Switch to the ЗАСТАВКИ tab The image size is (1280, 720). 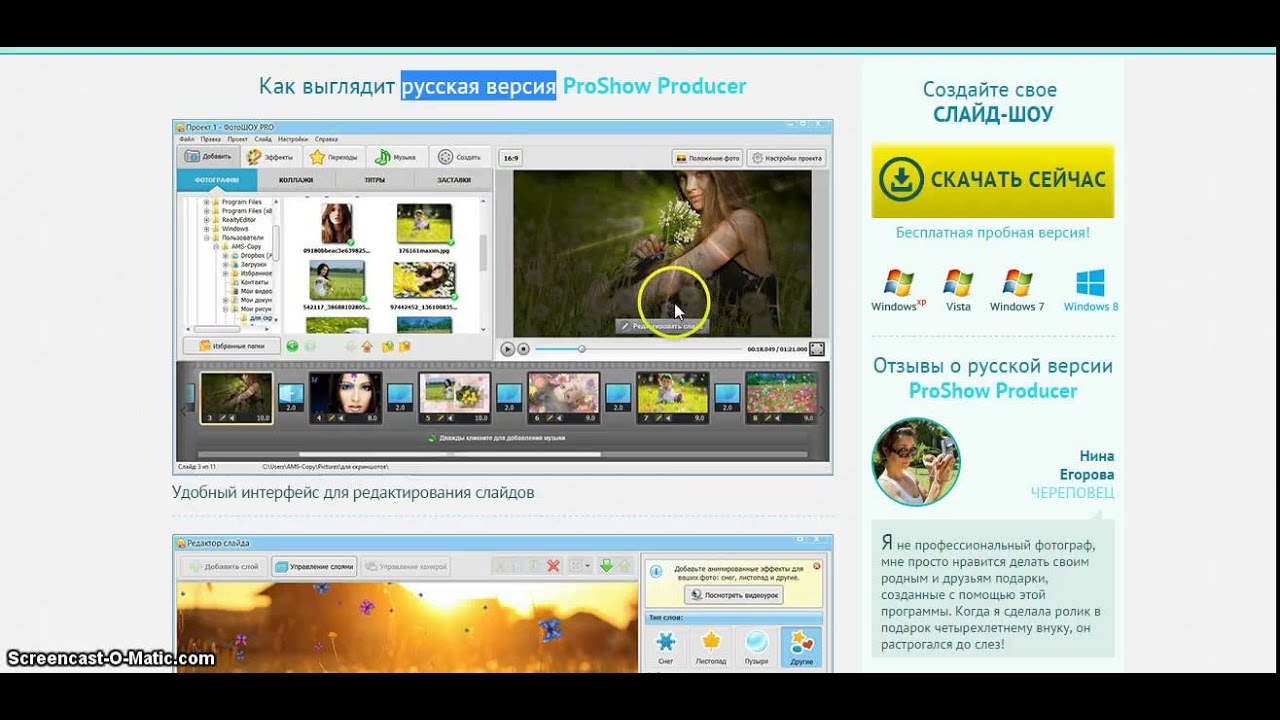pyautogui.click(x=454, y=180)
